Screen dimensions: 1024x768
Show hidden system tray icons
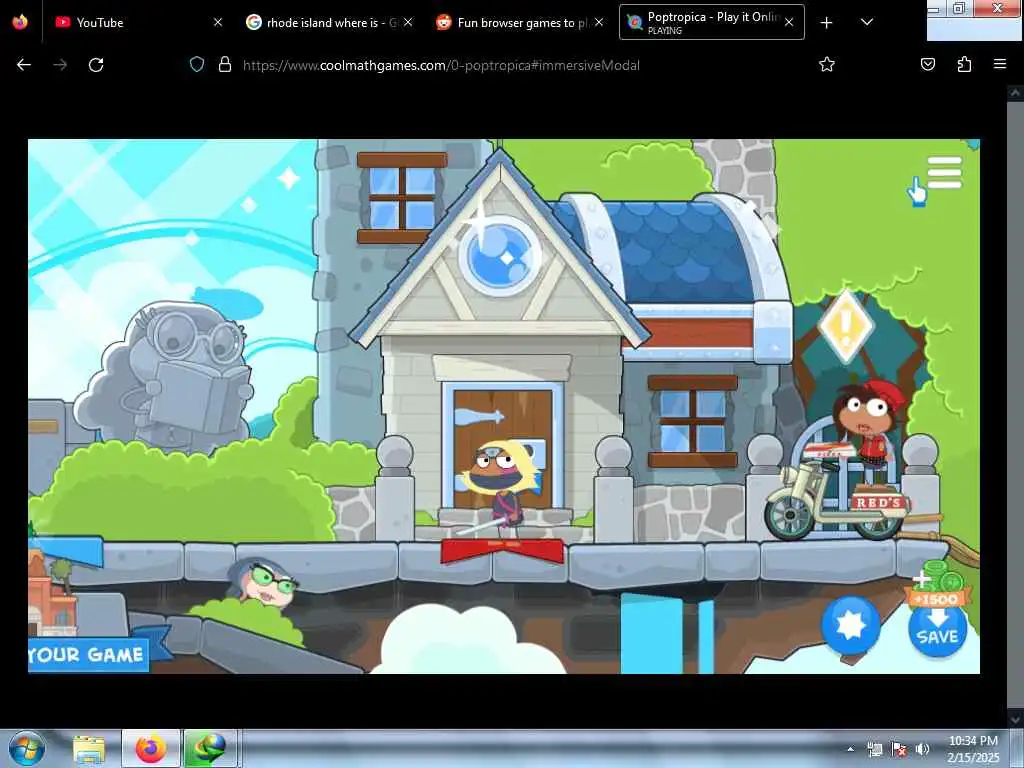(850, 749)
